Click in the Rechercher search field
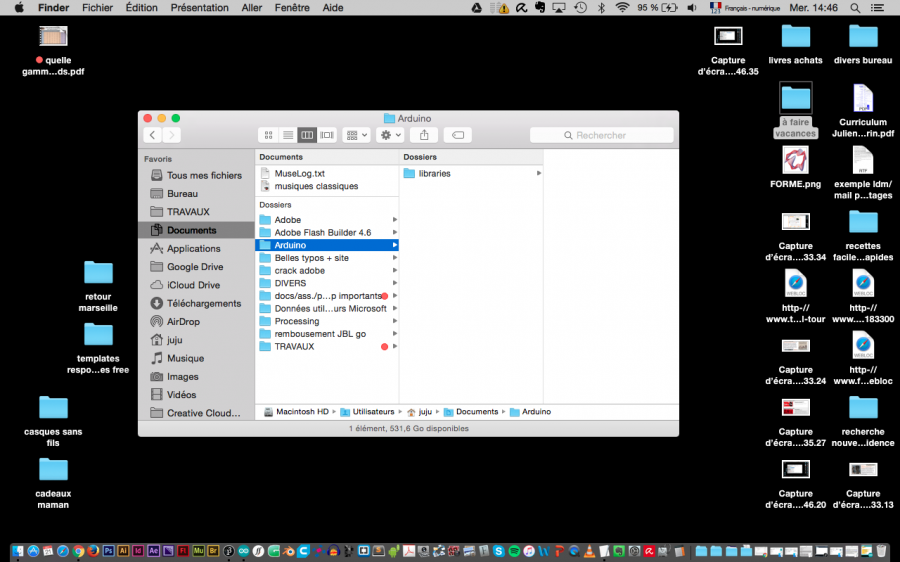This screenshot has height=562, width=900. 601,135
